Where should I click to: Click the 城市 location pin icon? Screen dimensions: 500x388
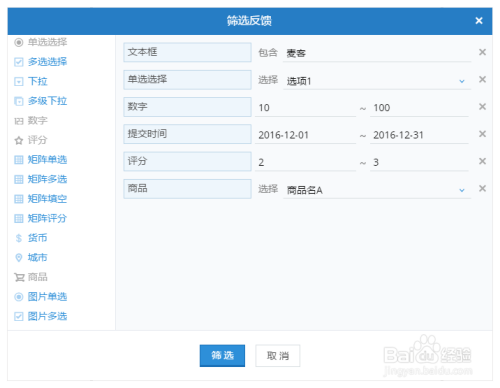[19, 258]
